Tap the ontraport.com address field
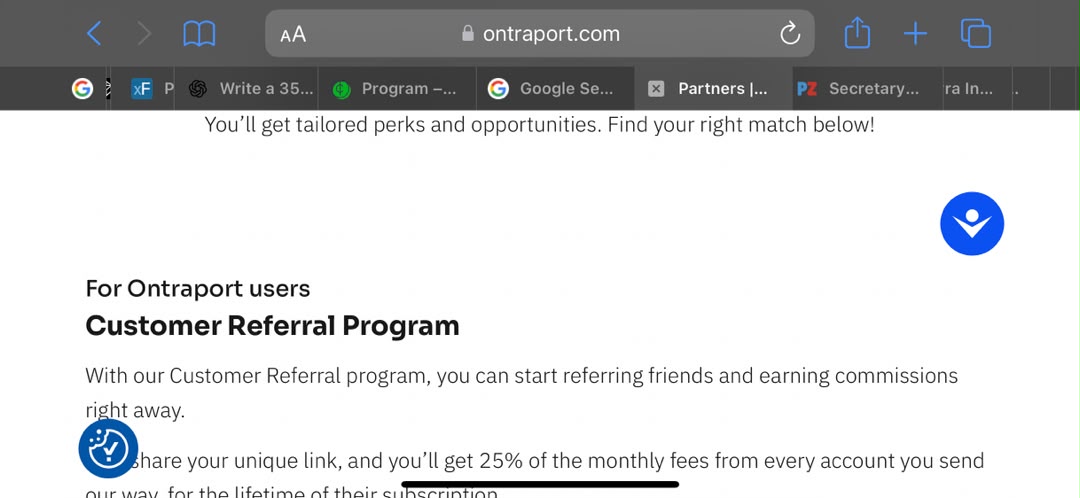 tap(540, 33)
